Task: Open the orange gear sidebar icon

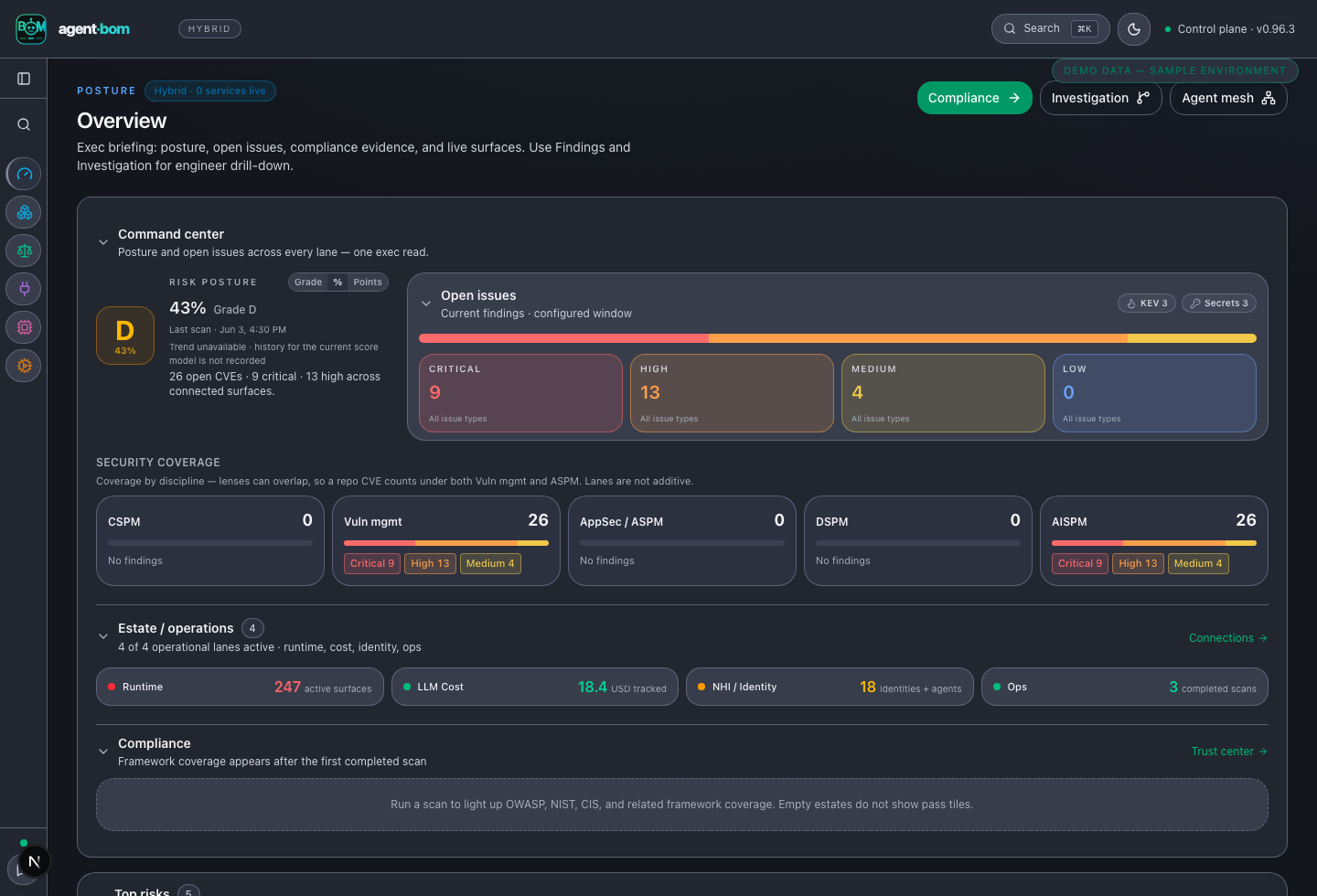Action: (24, 366)
